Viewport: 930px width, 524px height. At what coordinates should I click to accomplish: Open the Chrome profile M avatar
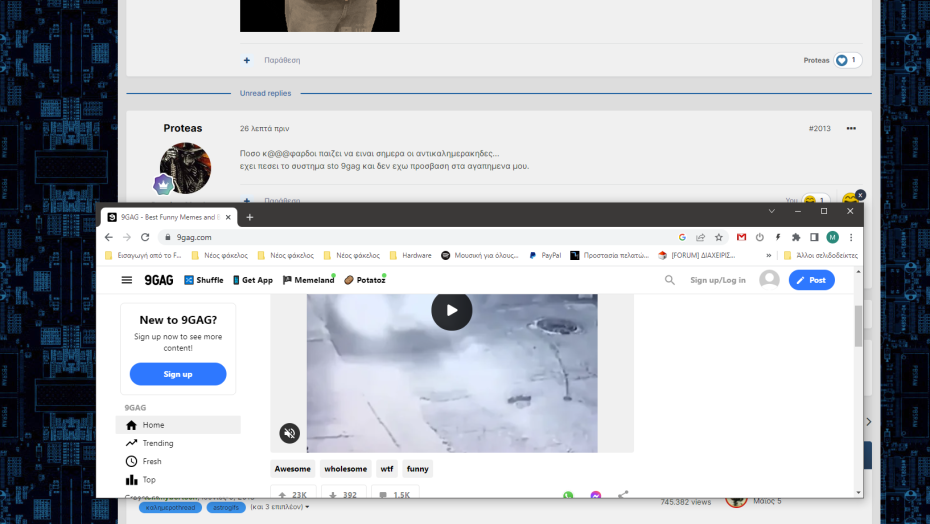(833, 237)
